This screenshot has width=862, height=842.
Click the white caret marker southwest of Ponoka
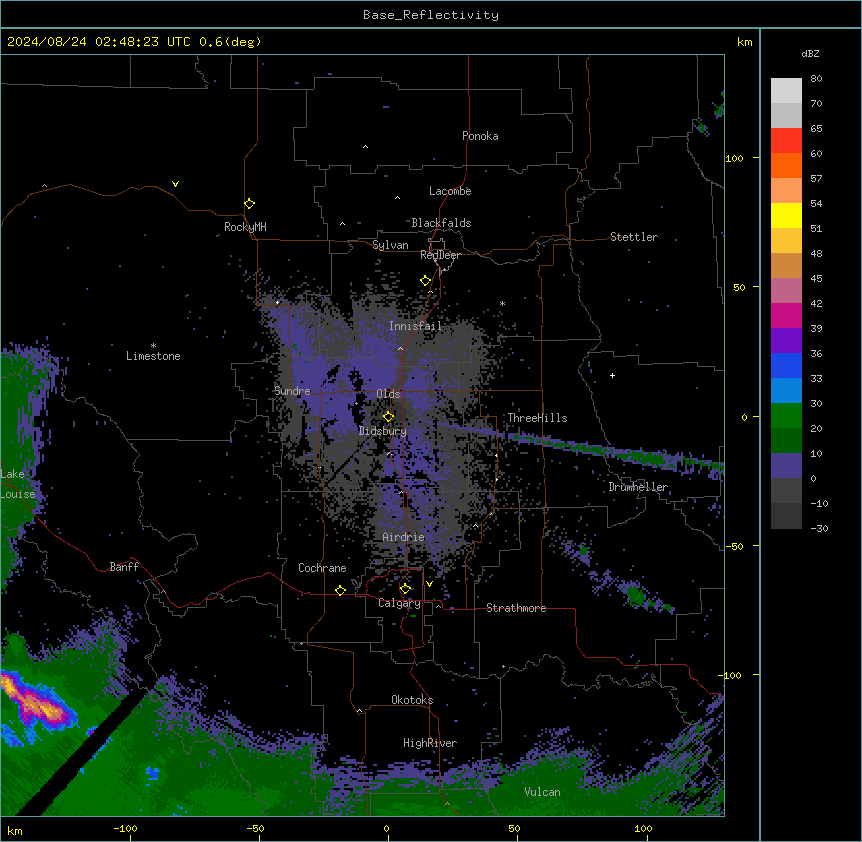coord(365,147)
